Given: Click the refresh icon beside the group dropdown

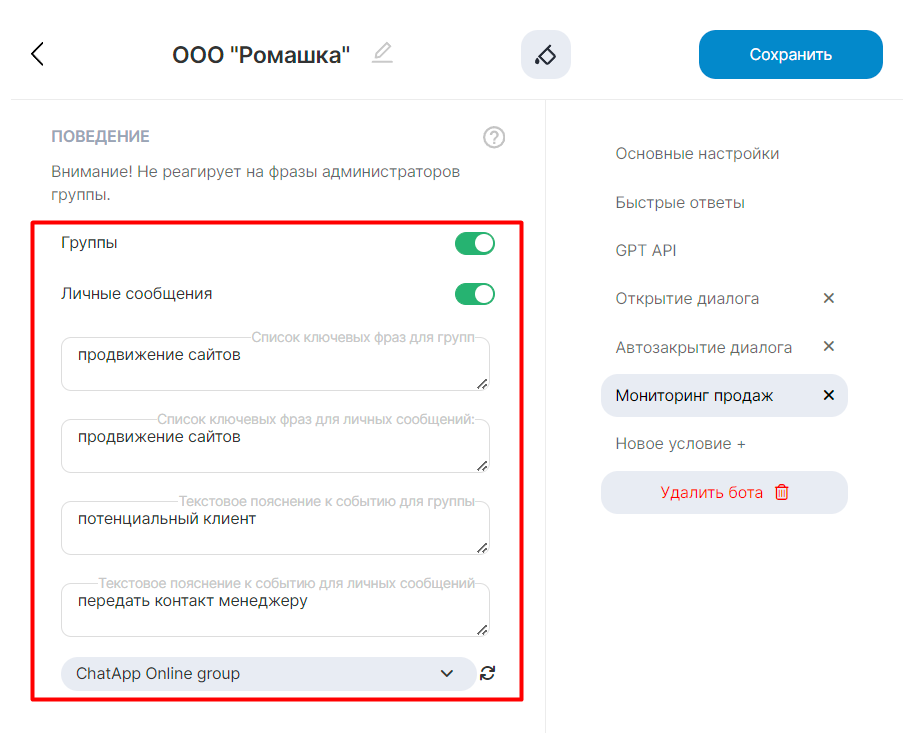Looking at the screenshot, I should [487, 674].
